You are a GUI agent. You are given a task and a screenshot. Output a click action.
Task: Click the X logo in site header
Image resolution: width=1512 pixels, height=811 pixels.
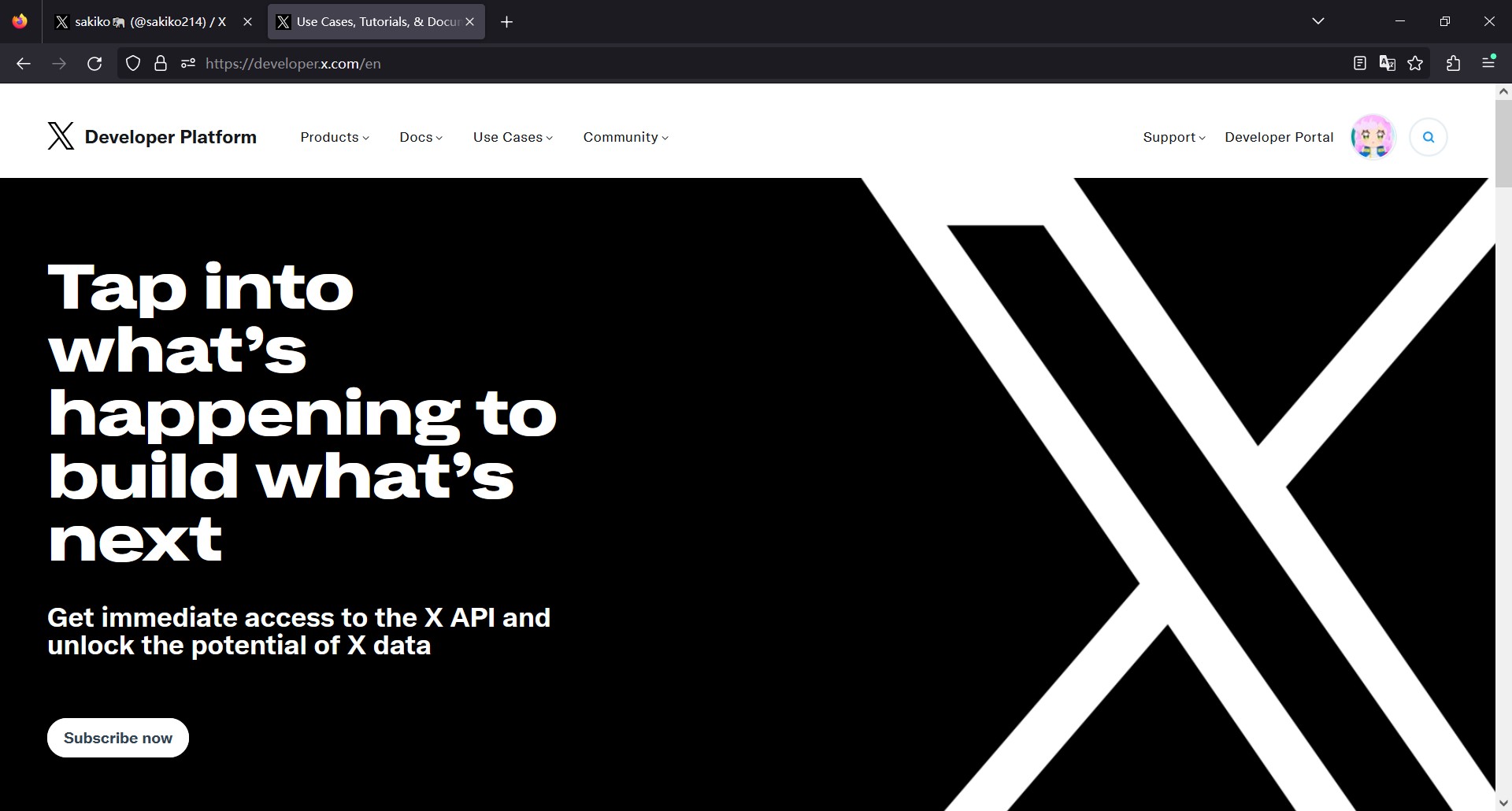coord(61,136)
